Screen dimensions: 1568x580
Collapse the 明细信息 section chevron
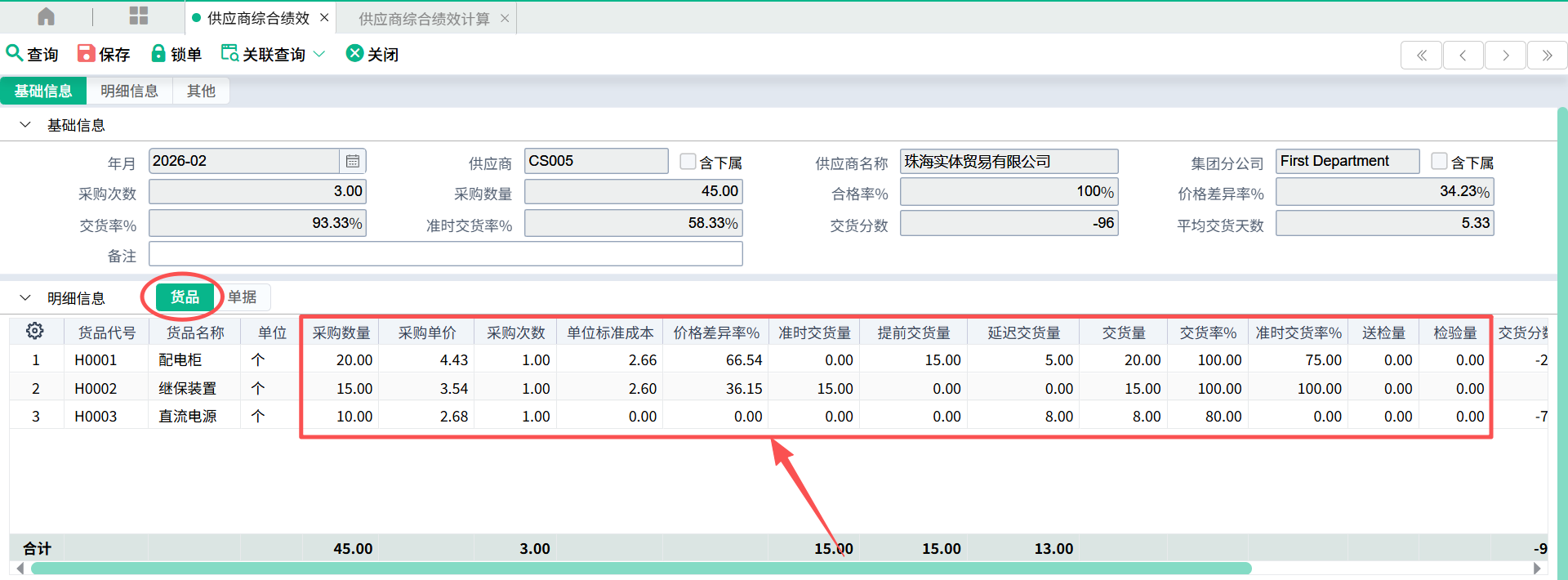pyautogui.click(x=25, y=298)
